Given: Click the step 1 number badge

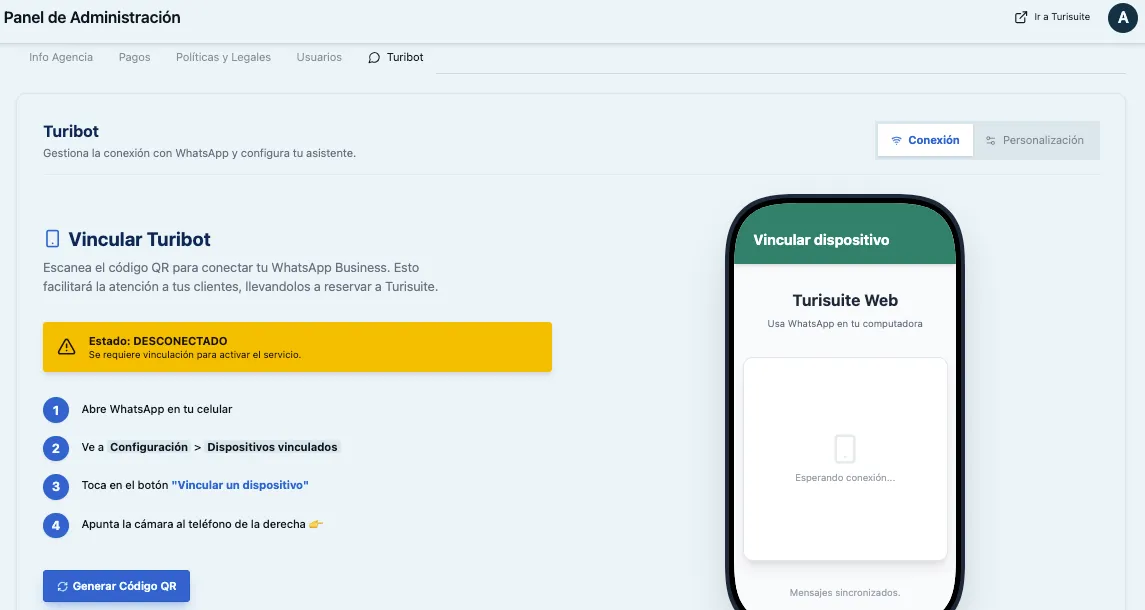Looking at the screenshot, I should (x=55, y=410).
